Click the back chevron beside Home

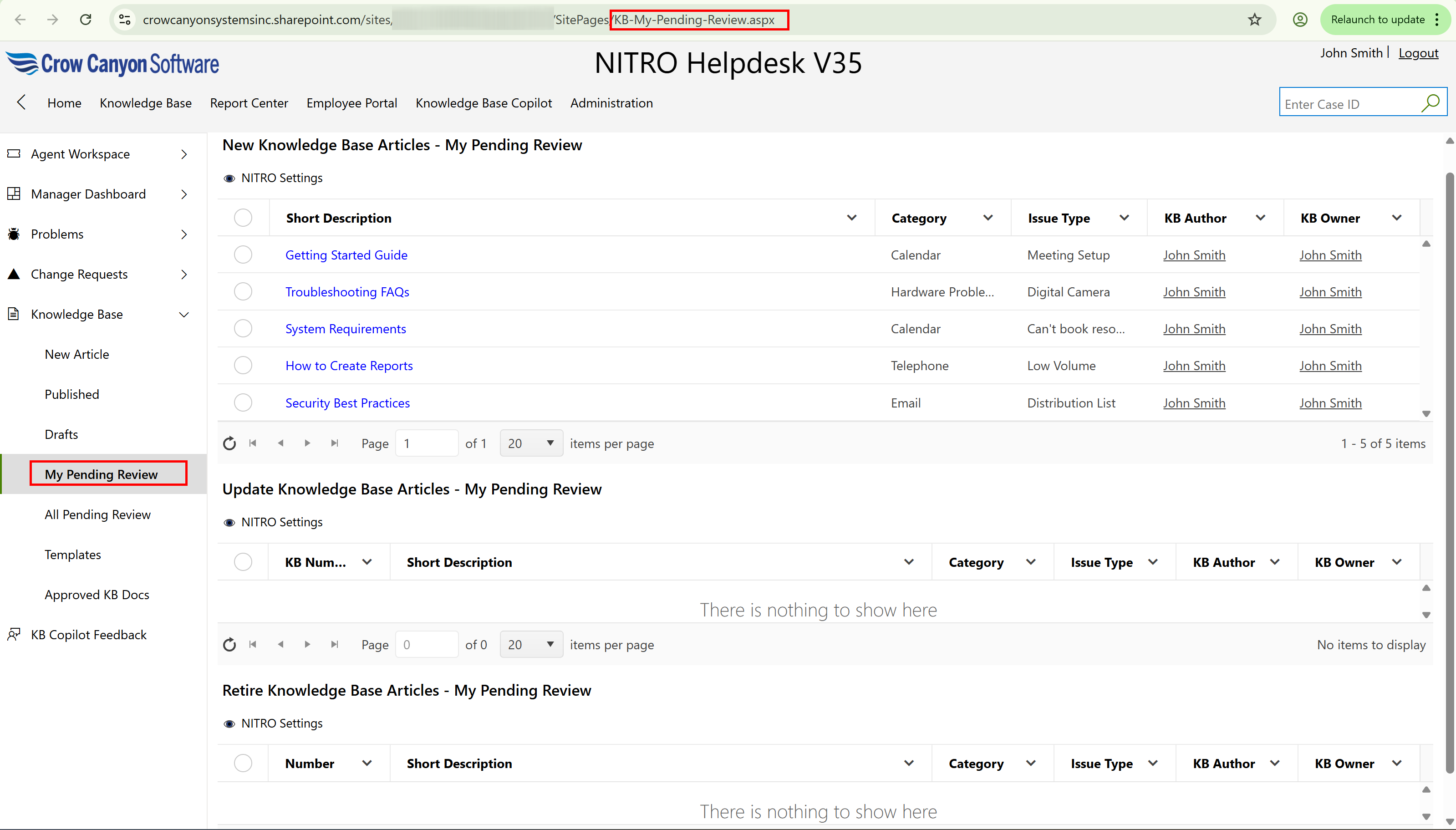pyautogui.click(x=22, y=102)
